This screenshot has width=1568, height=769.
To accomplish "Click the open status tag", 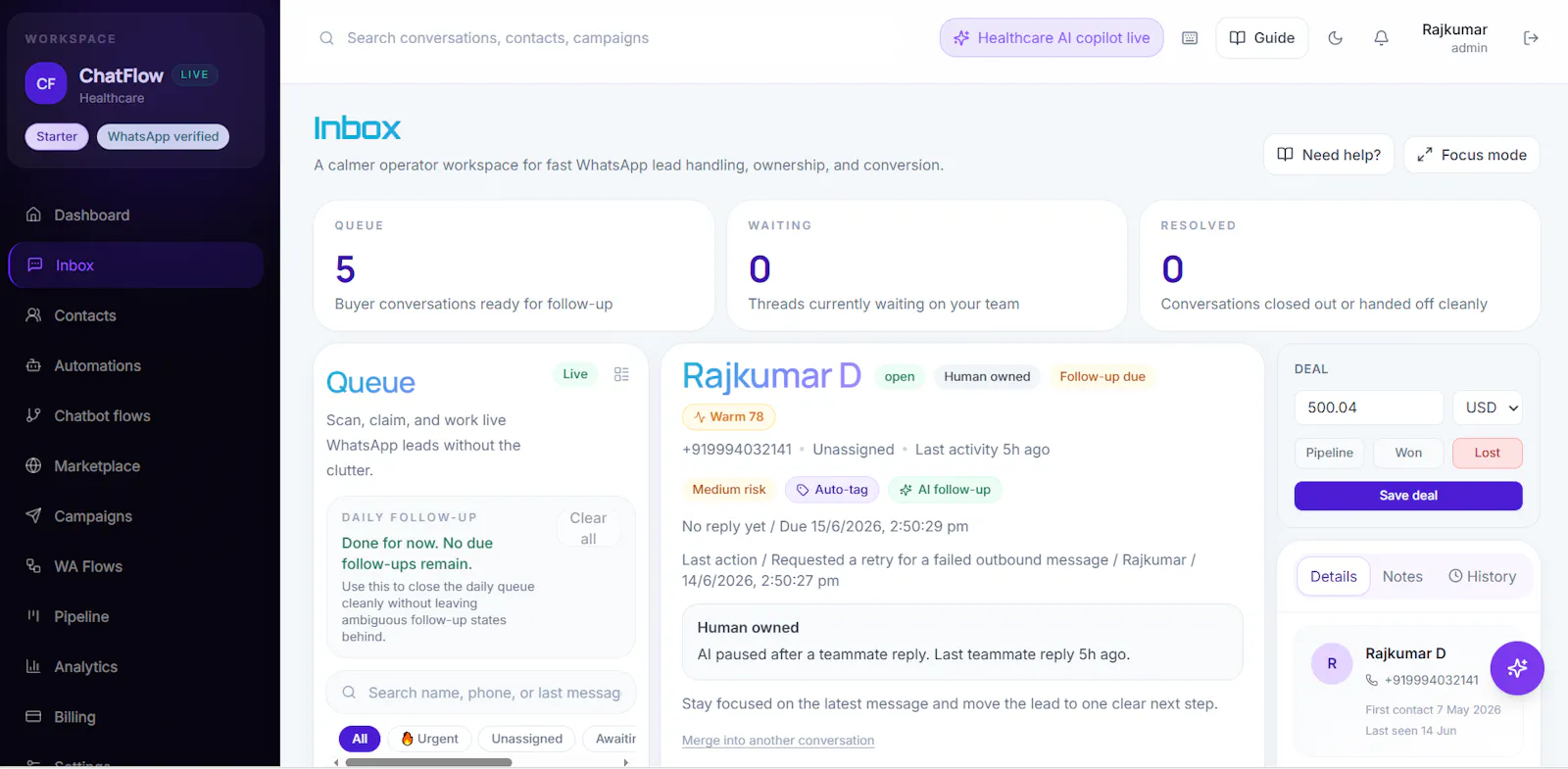I will (900, 376).
